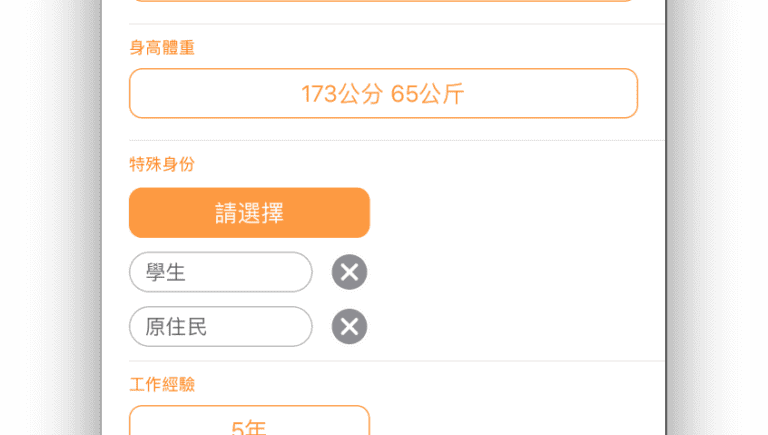Open the 173公分 65公斤 height weight picker
The width and height of the screenshot is (768, 435).
[x=383, y=94]
